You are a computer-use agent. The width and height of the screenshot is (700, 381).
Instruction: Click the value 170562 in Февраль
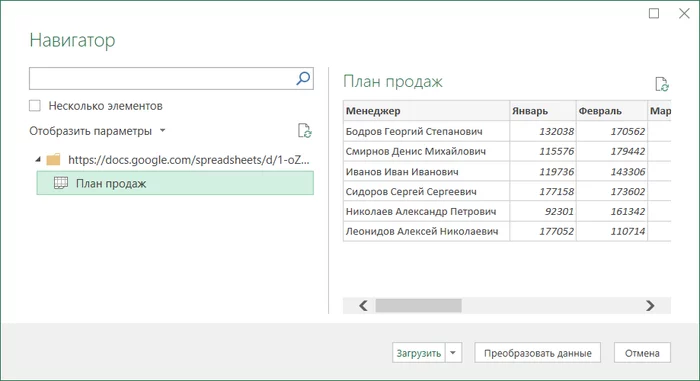tap(628, 131)
